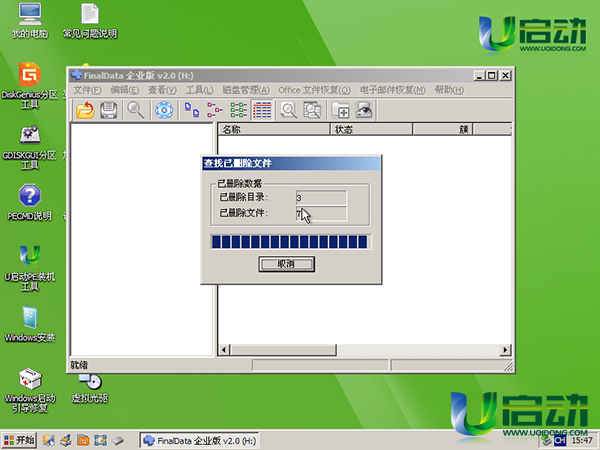Click the search in files toolbar icon
The height and width of the screenshot is (450, 600).
click(312, 110)
